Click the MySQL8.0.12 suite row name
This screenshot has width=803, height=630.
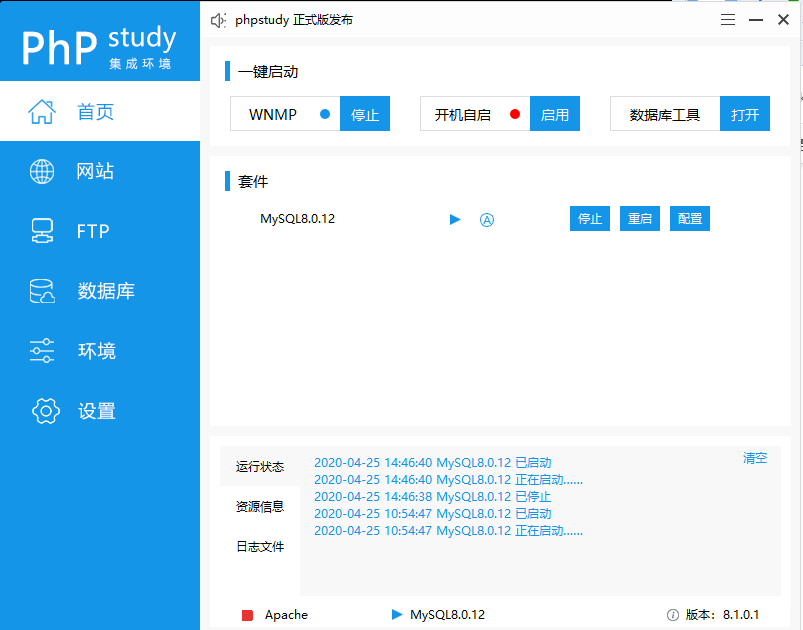(298, 219)
